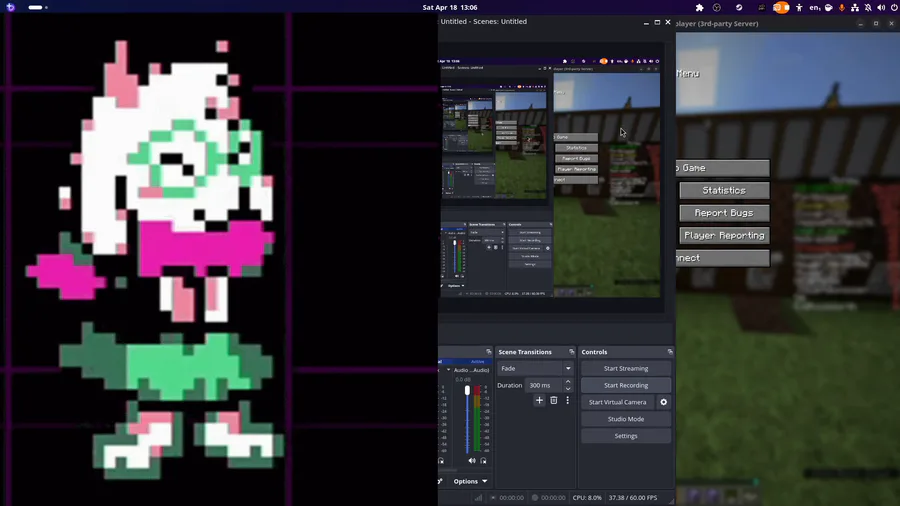Click the CPU: 8.0% status text
Viewport: 900px width, 506px height.
(587, 498)
